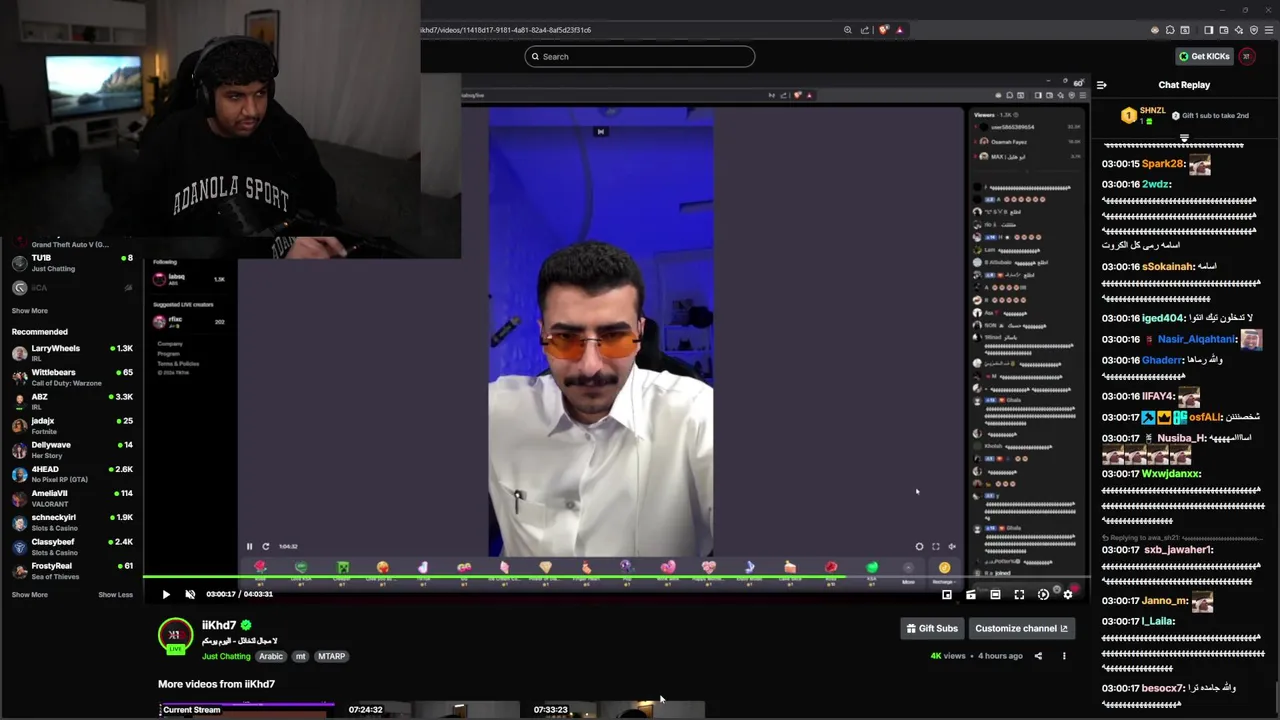The height and width of the screenshot is (720, 1280).
Task: Enter fullscreen on the Kick video player
Action: tap(1019, 594)
